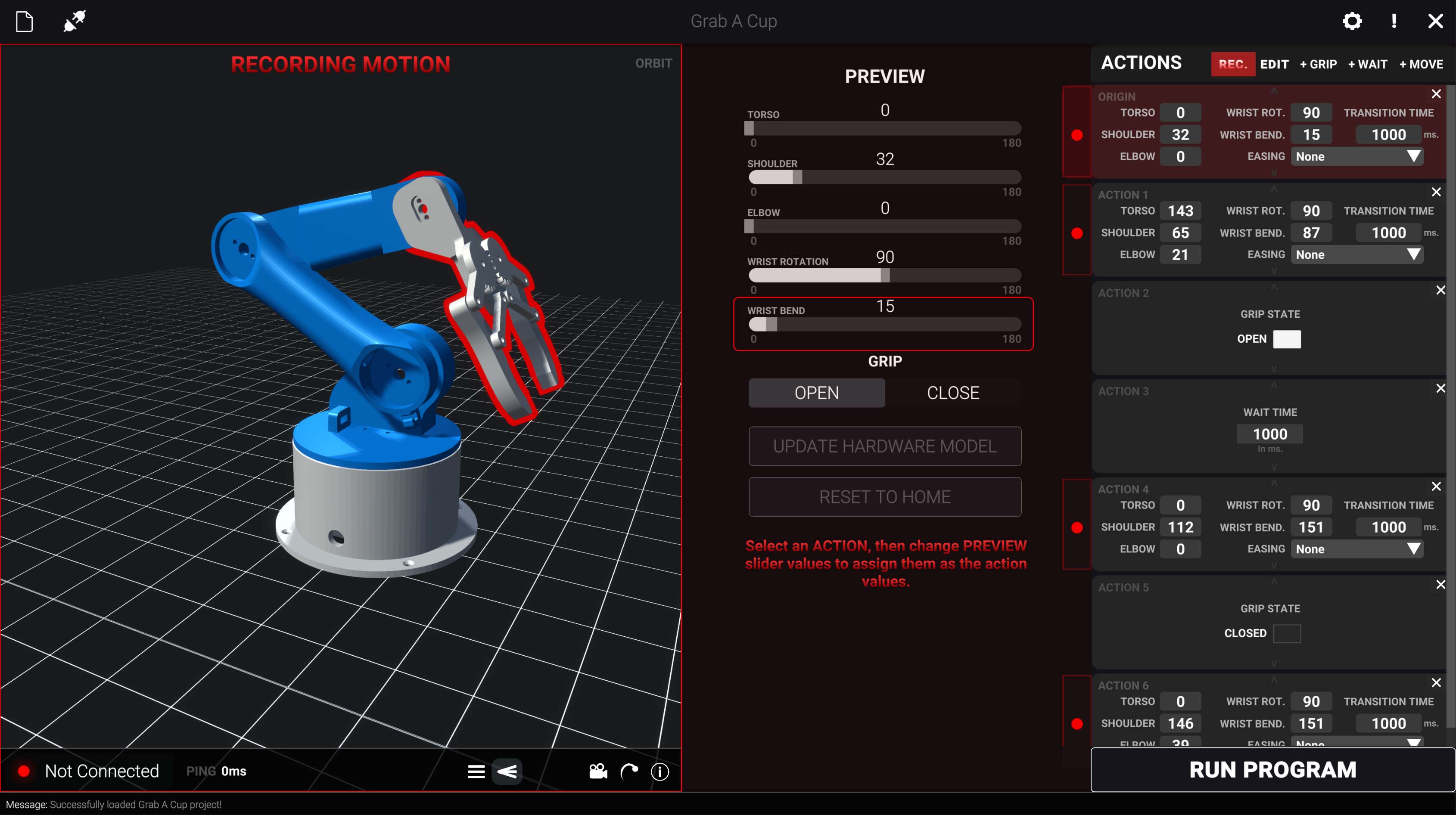Click RUN PROGRAM
The image size is (1456, 815).
click(x=1272, y=769)
